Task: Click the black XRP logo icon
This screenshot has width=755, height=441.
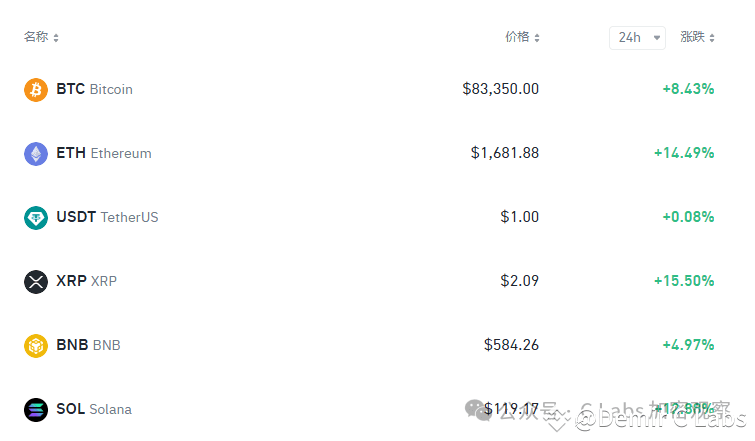Action: [36, 282]
